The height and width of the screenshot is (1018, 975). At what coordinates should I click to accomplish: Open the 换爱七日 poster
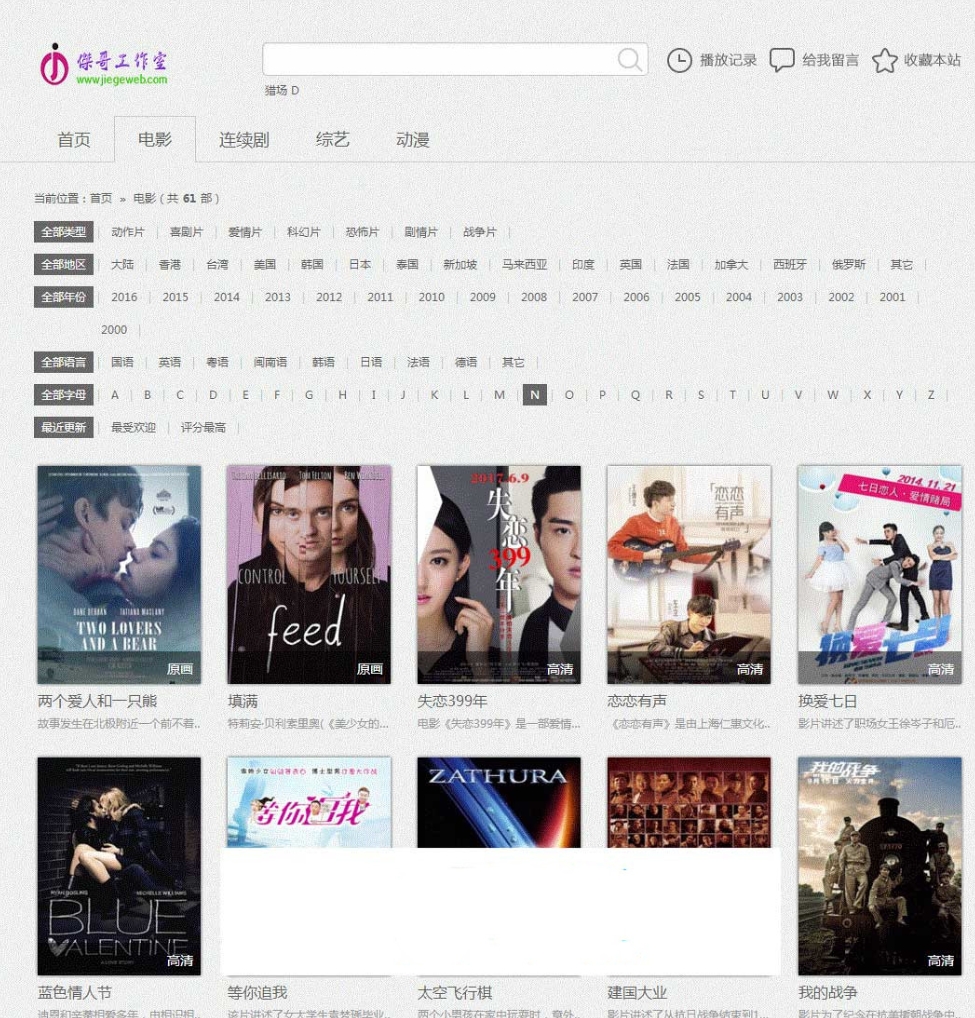[x=880, y=574]
